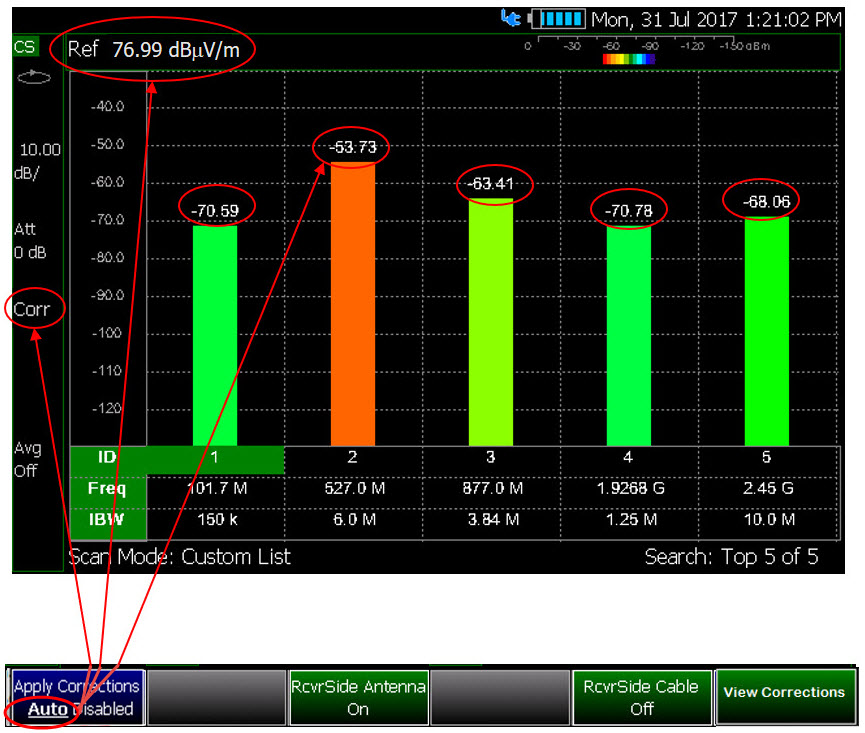Select the Ref 76.99 dBµV/m reference level

click(x=153, y=50)
